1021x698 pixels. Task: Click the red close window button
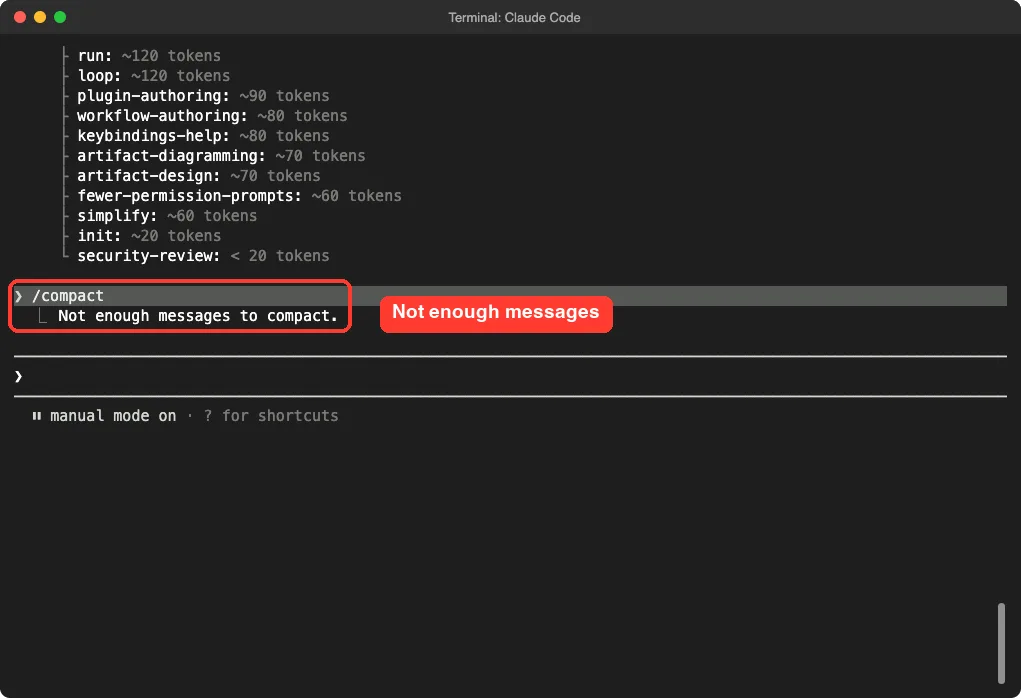point(20,17)
